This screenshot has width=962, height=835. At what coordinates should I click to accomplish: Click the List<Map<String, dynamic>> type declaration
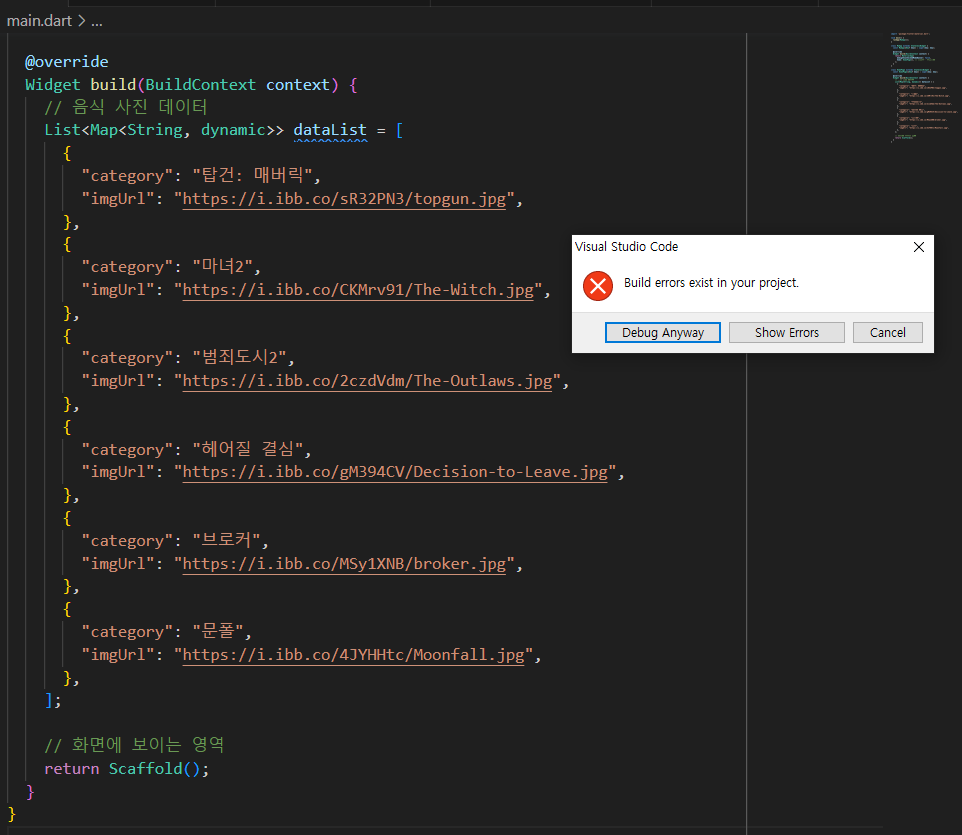[164, 130]
